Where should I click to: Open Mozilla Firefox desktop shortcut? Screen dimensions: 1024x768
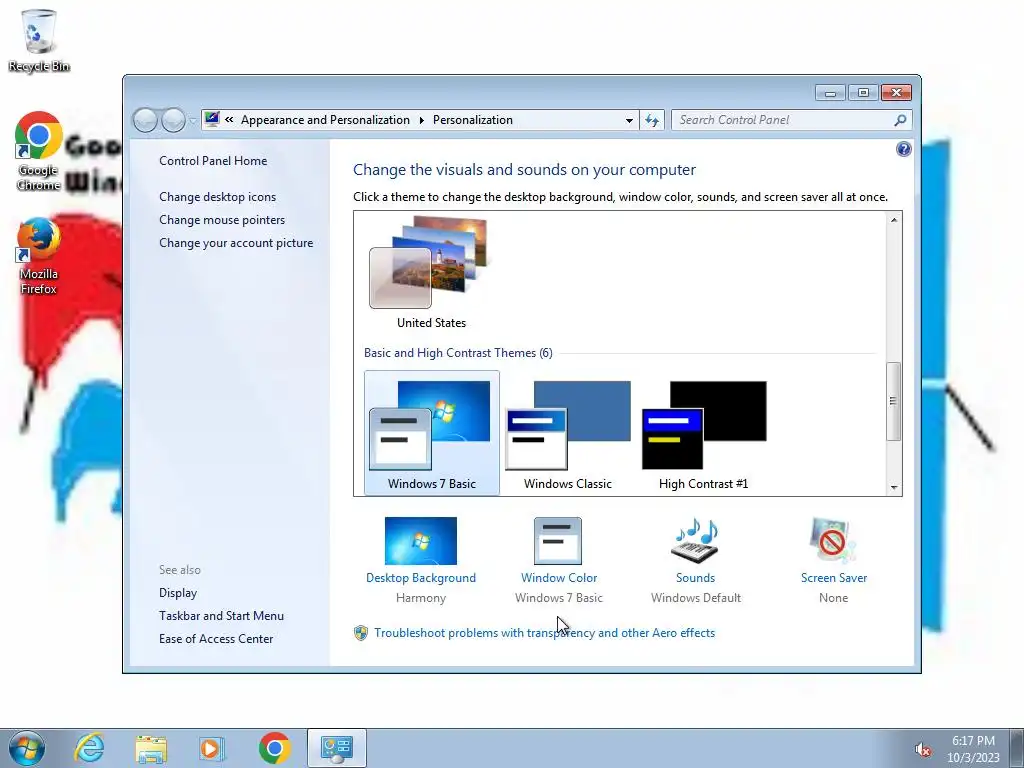click(39, 256)
